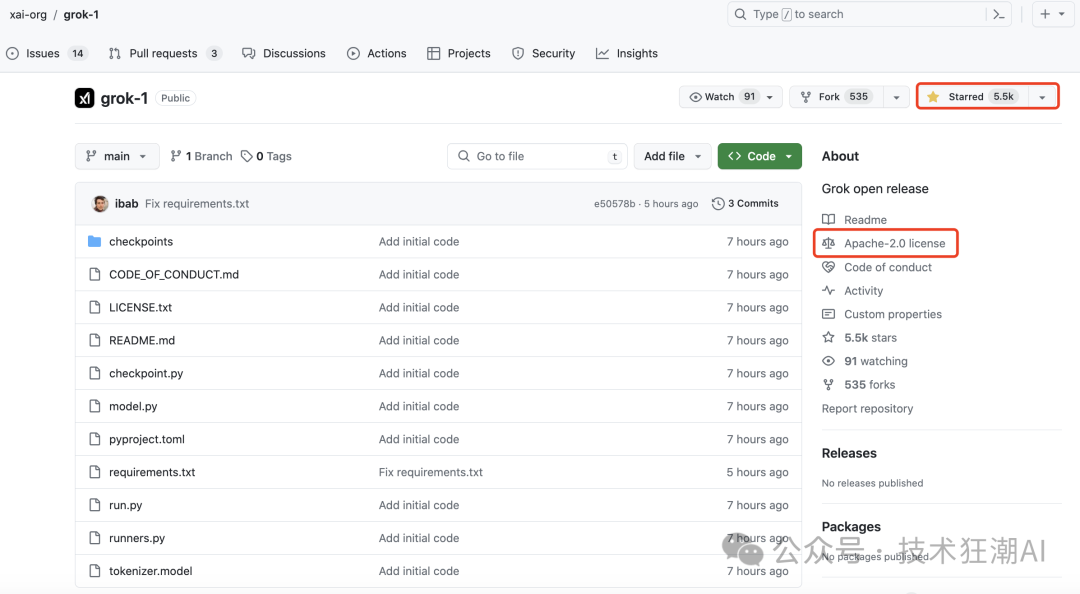Open the create-new dropdown arrow

tap(1061, 14)
